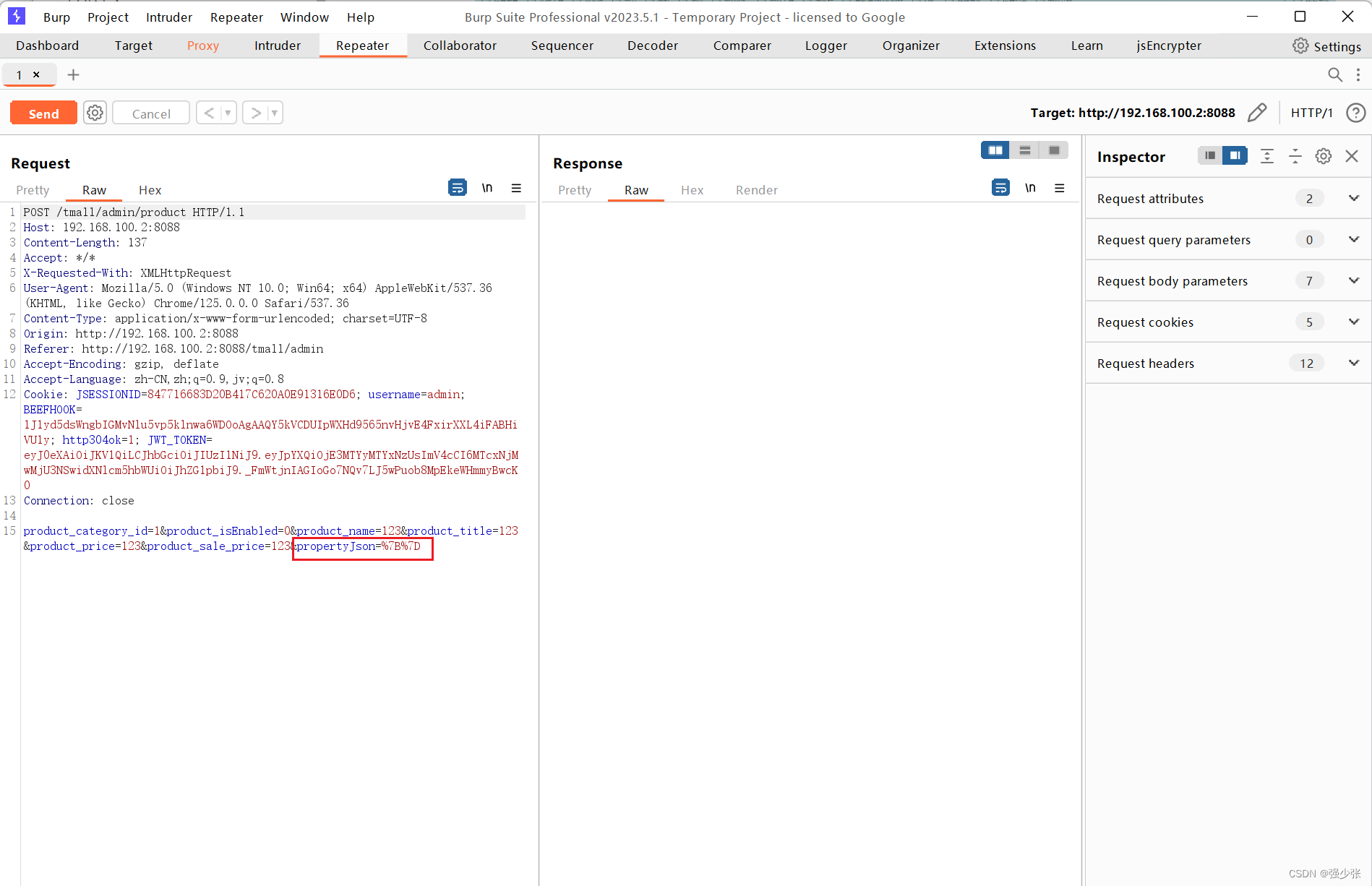Image resolution: width=1372 pixels, height=886 pixels.
Task: Open the Burp menu
Action: point(56,17)
